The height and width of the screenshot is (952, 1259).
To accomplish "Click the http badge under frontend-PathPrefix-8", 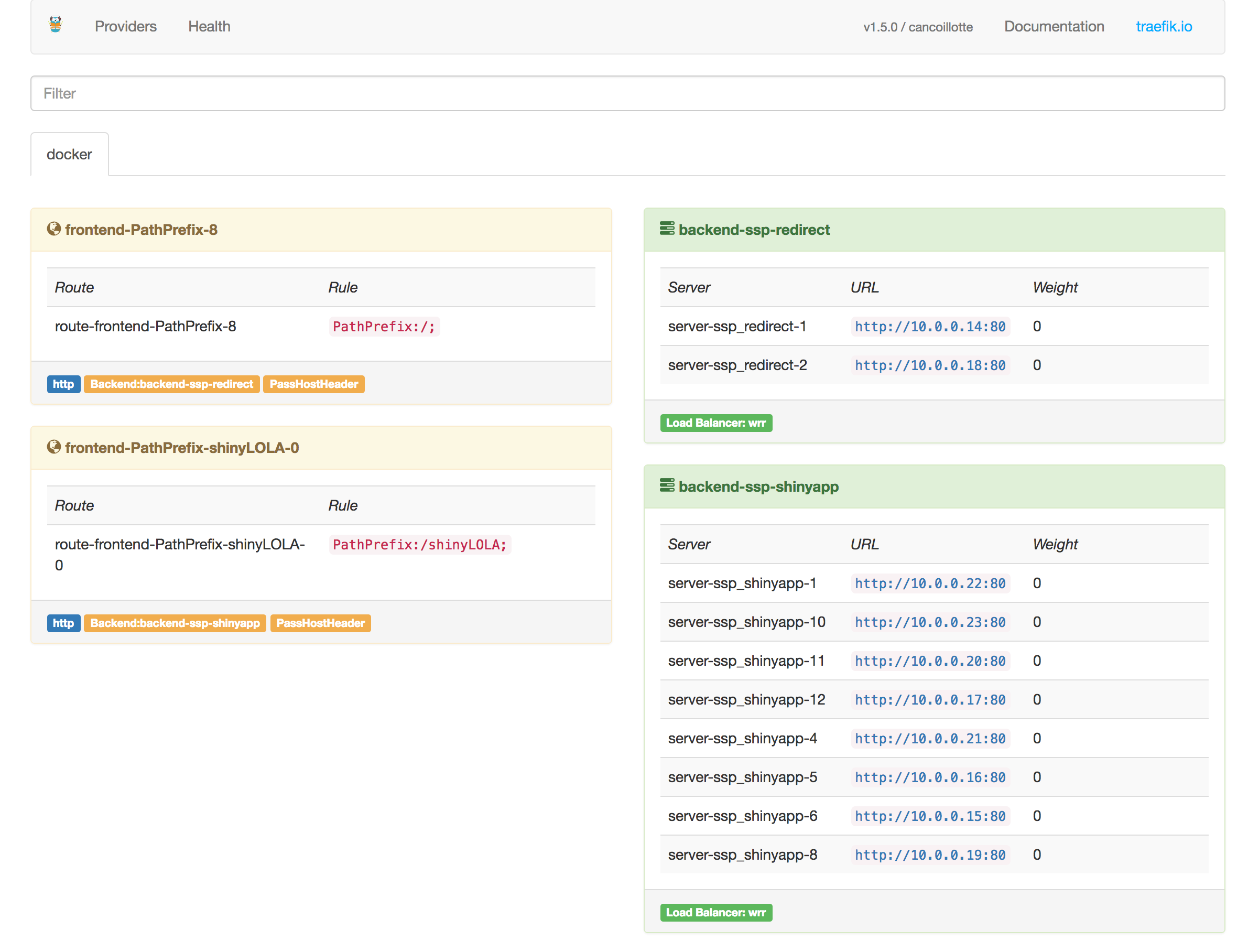I will 63,384.
